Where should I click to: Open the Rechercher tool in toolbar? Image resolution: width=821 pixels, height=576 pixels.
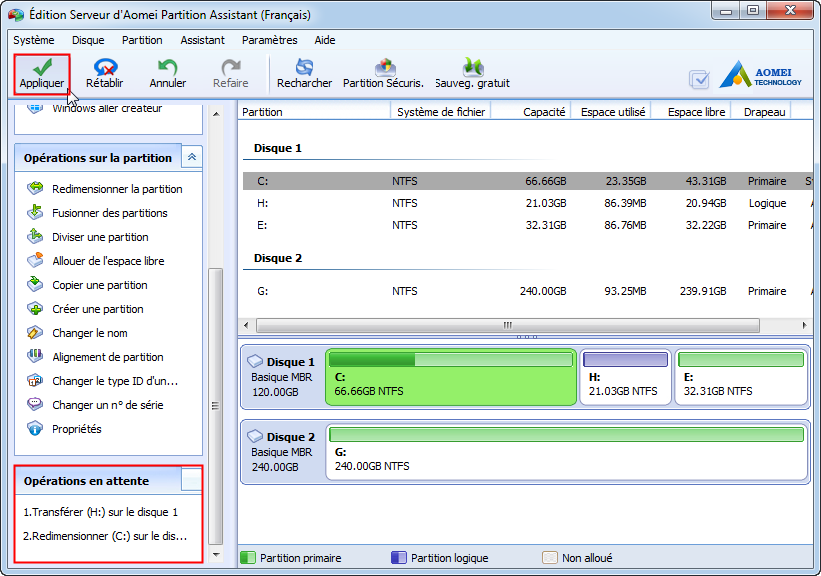304,74
